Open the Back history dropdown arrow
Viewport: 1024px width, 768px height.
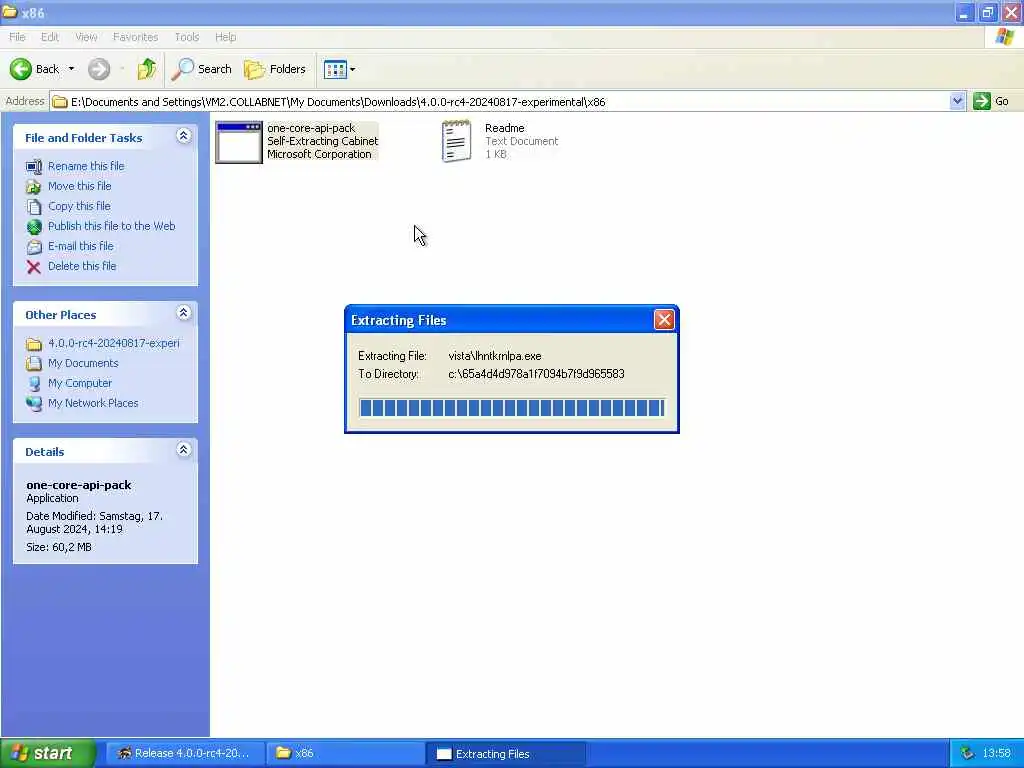71,69
